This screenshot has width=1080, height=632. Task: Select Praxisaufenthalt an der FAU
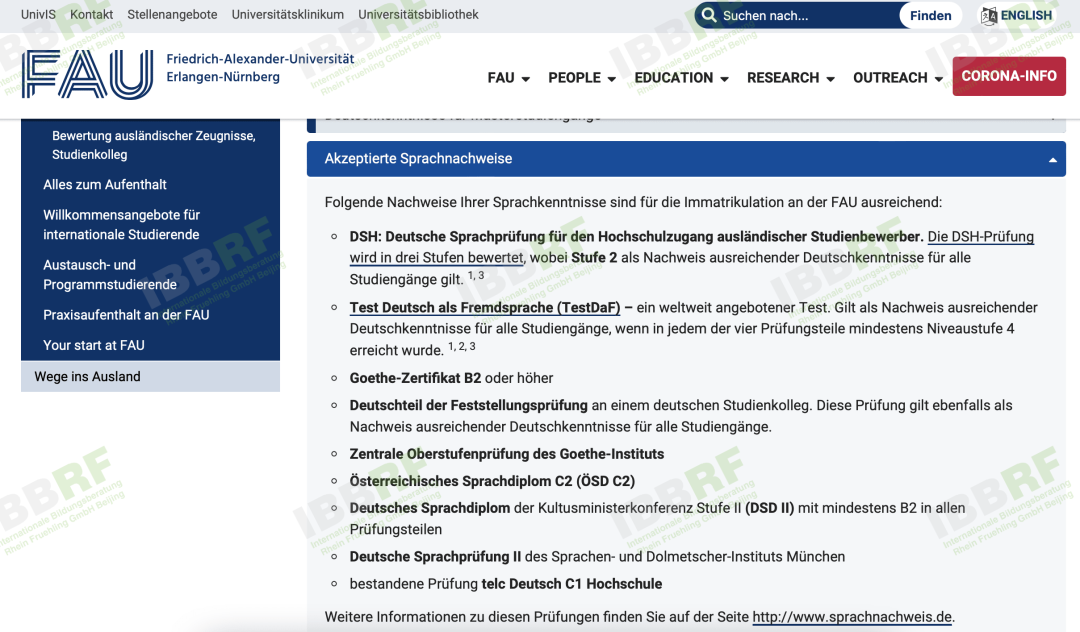tap(126, 315)
